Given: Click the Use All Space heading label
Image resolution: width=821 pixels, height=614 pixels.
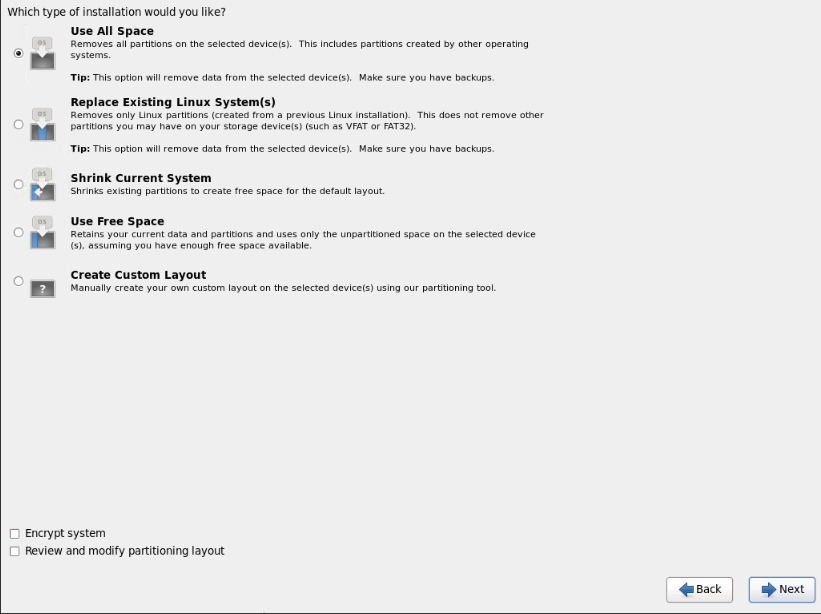Looking at the screenshot, I should point(112,31).
